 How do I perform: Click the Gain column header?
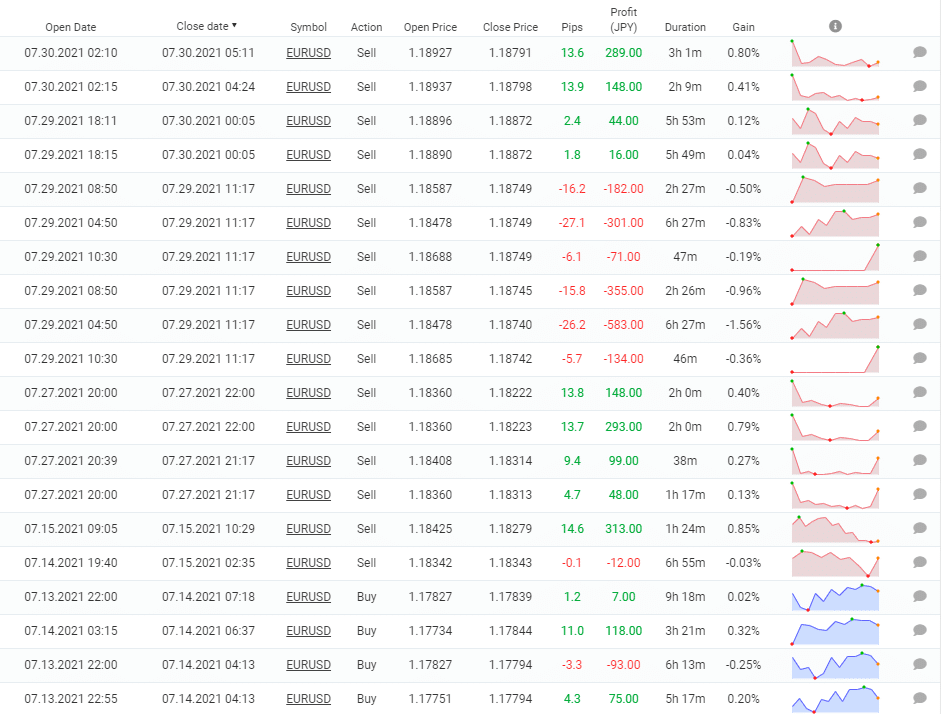(743, 27)
